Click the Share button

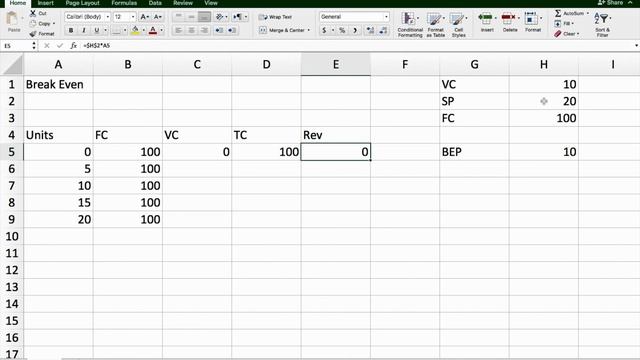coord(611,3)
